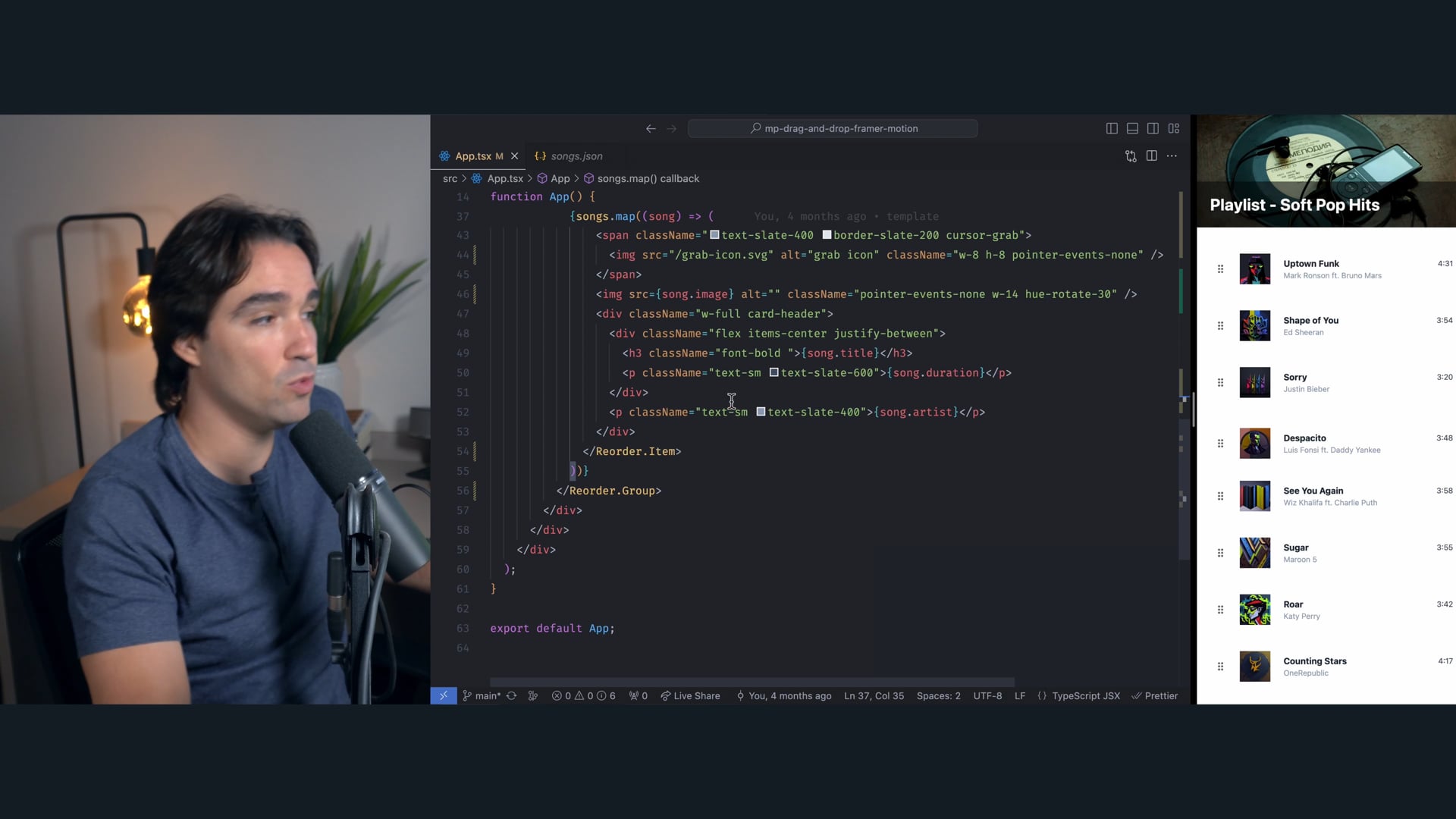The height and width of the screenshot is (819, 1456).
Task: Open the main branch selector
Action: click(x=482, y=696)
